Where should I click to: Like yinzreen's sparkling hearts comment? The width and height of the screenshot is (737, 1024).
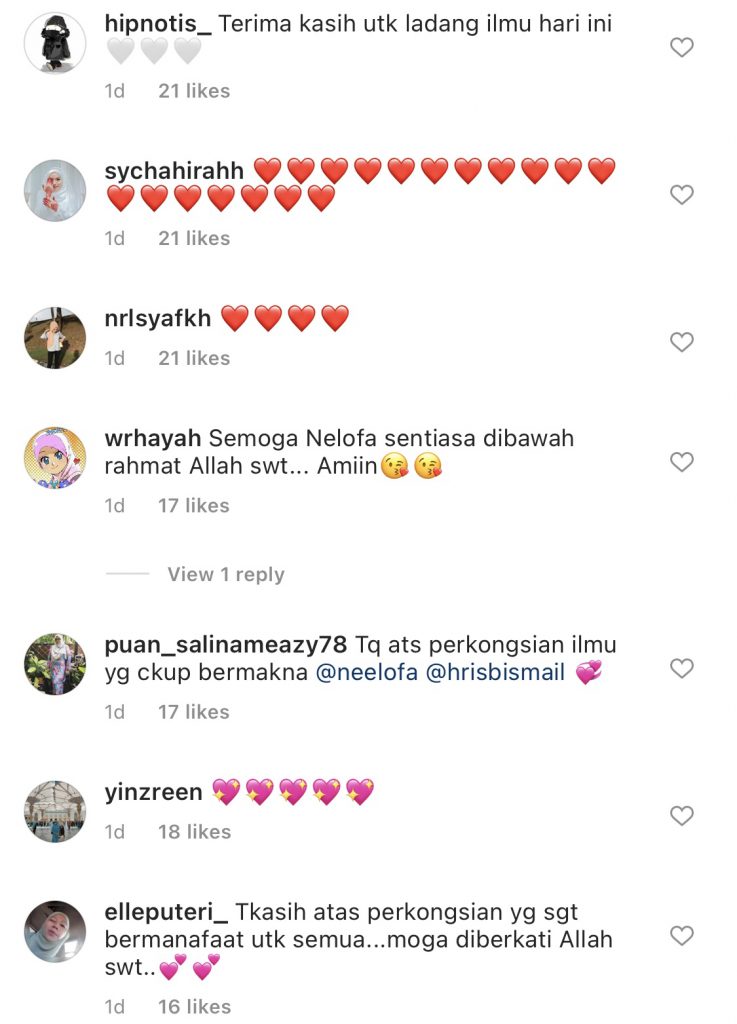682,816
